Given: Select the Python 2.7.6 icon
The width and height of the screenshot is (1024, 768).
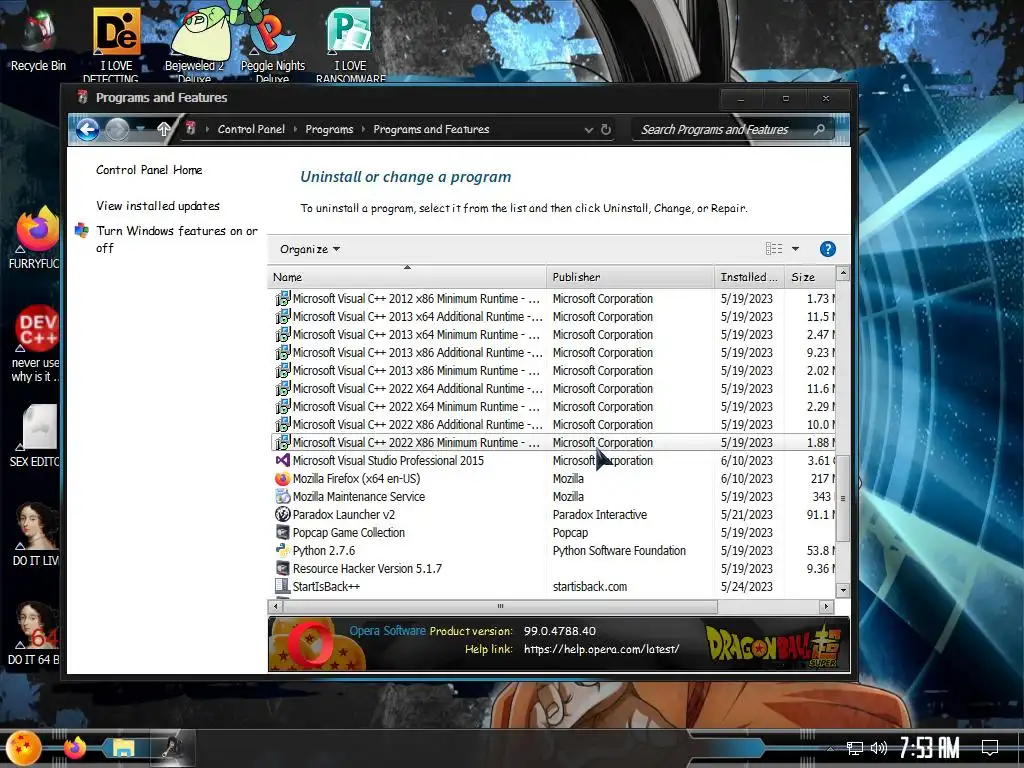Looking at the screenshot, I should click(x=282, y=551).
